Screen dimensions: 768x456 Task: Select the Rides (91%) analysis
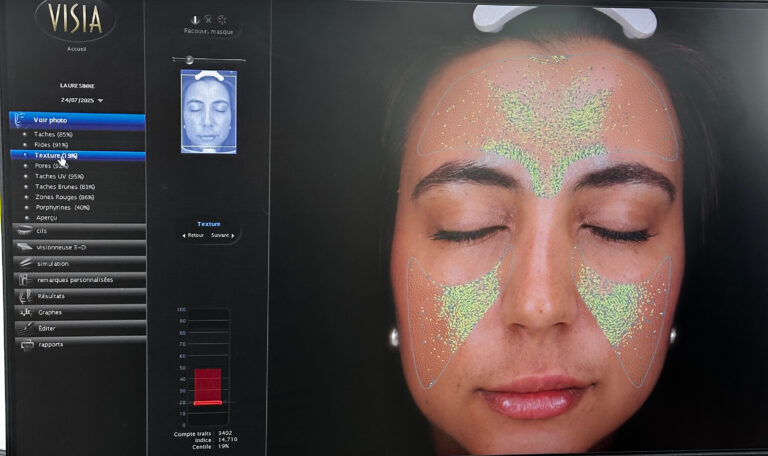(x=51, y=145)
